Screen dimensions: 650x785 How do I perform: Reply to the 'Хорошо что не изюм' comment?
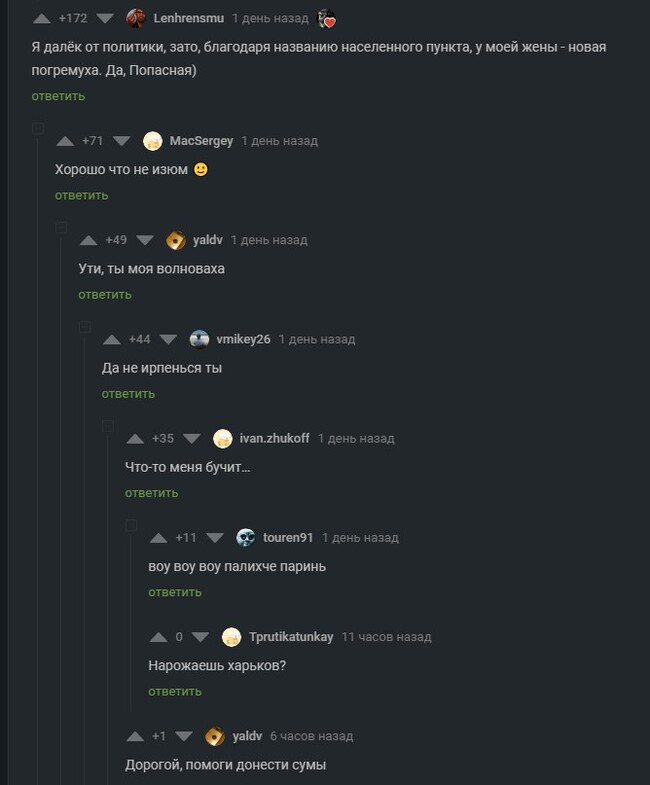pyautogui.click(x=81, y=195)
